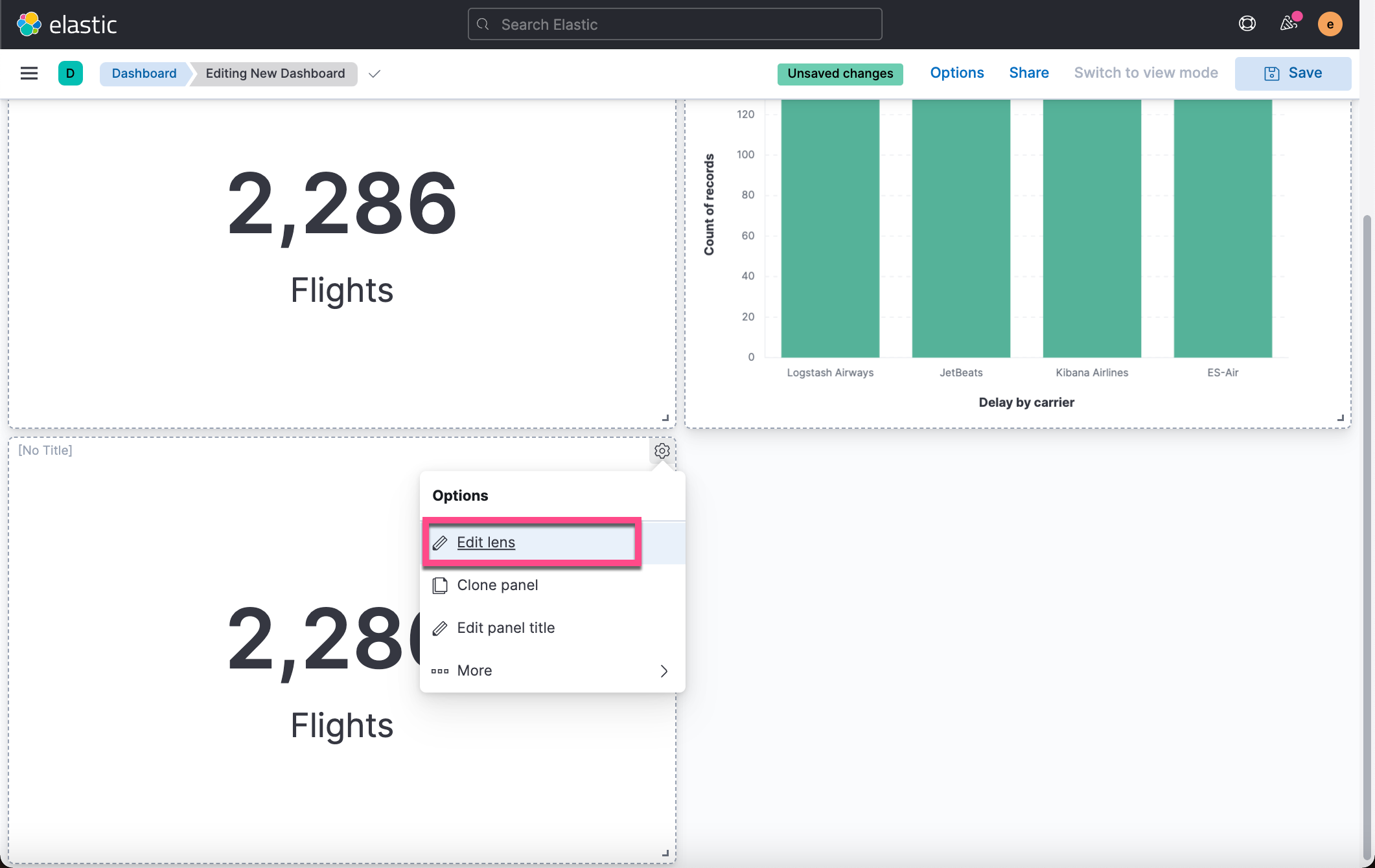Click the panel options gear icon
Screen dimensions: 1375x868
pos(662,451)
